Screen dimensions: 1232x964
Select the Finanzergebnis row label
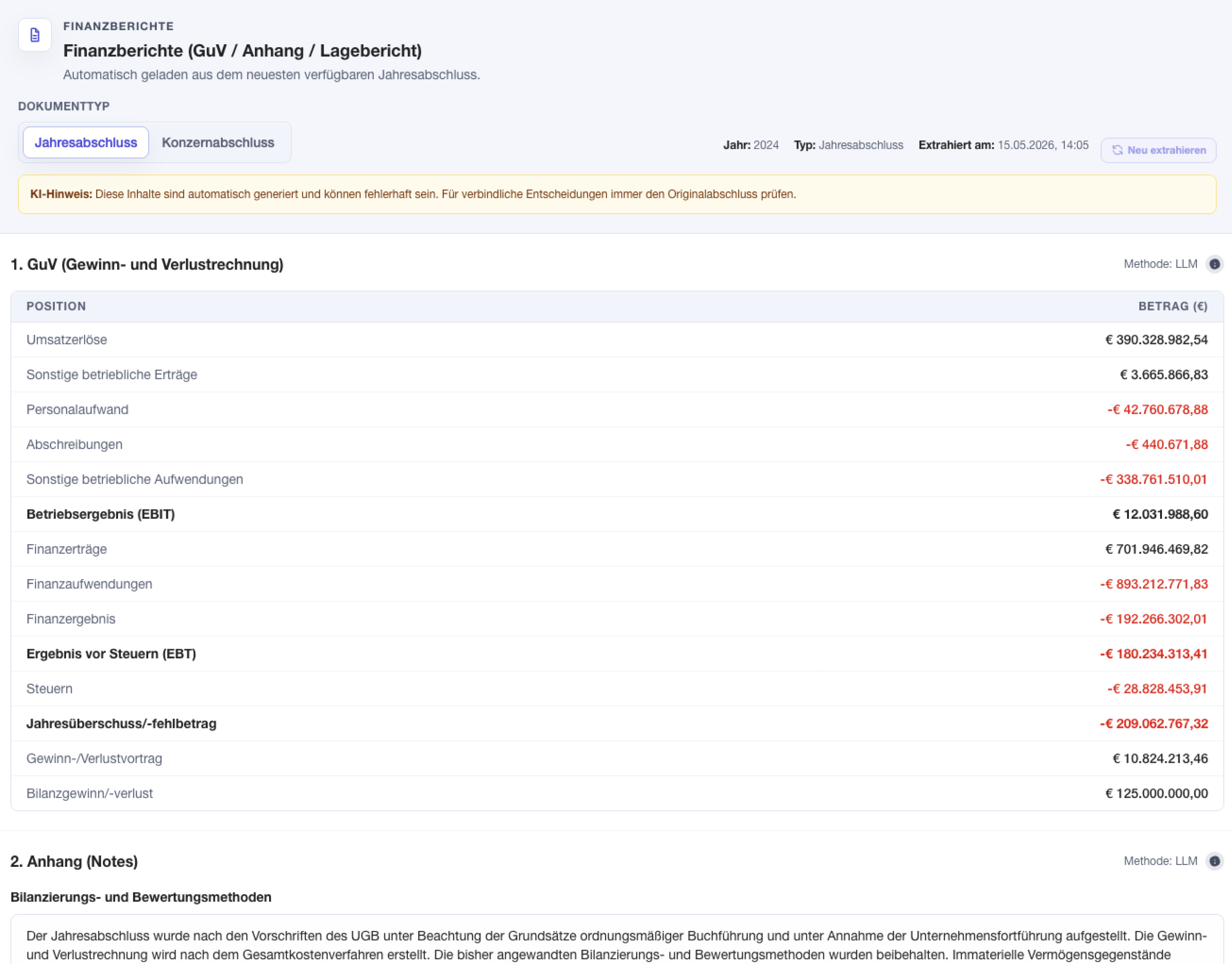(x=71, y=619)
